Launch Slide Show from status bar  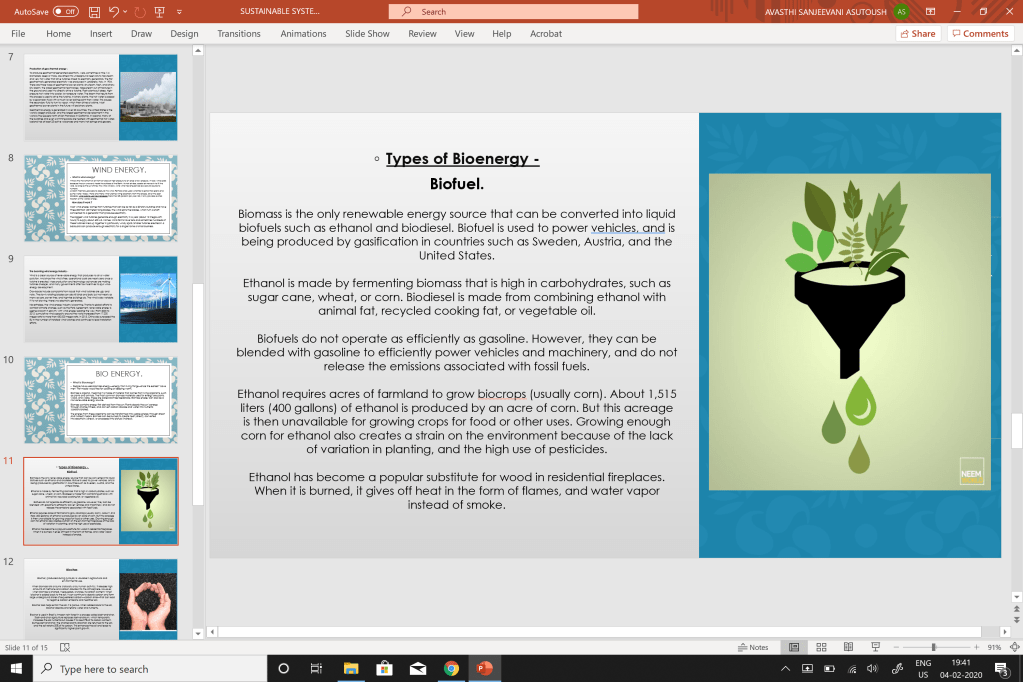876,647
